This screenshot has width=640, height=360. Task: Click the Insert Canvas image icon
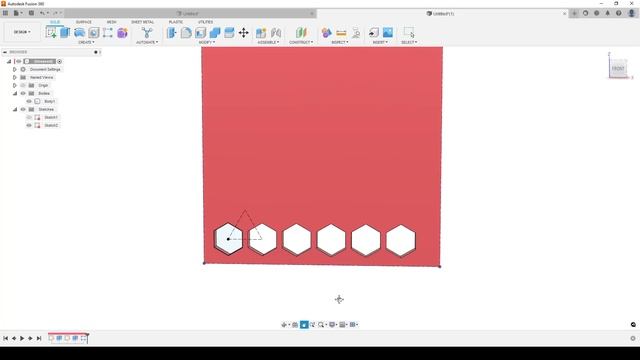pyautogui.click(x=388, y=33)
